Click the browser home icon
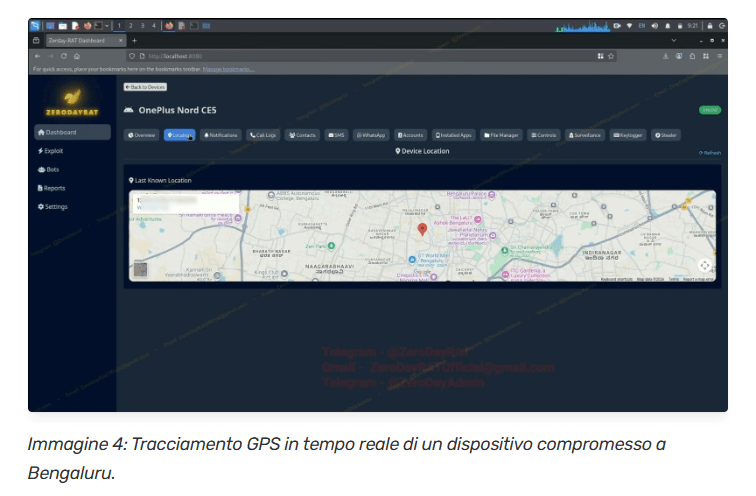 (76, 56)
